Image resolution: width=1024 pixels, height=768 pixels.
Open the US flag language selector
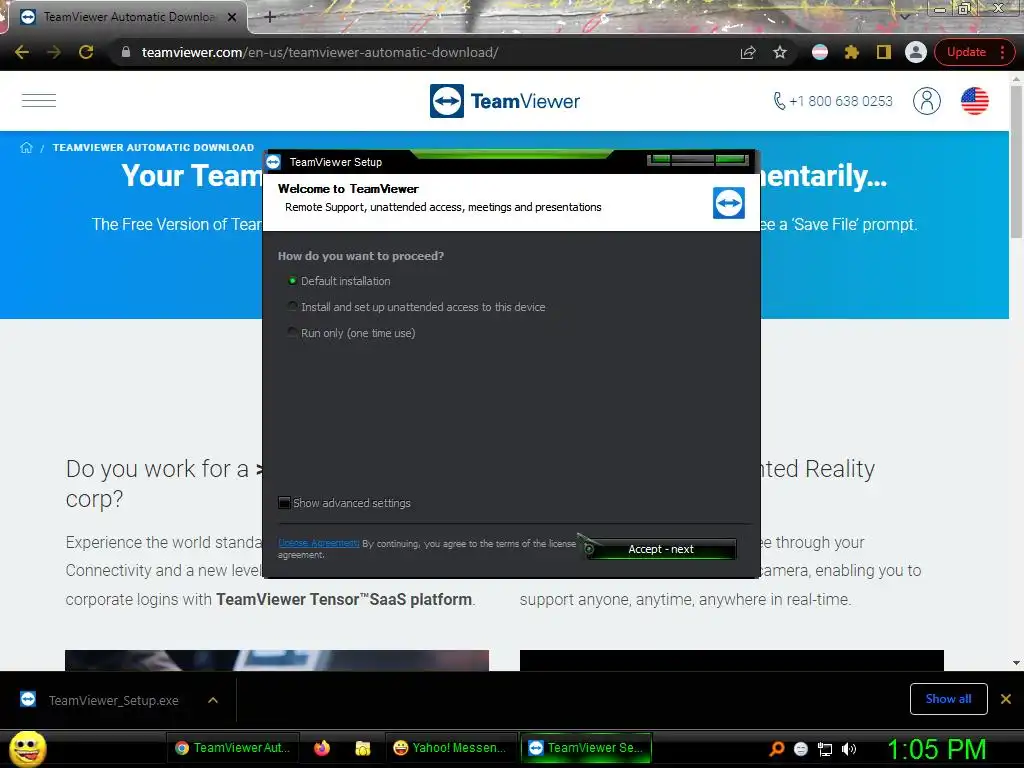click(x=974, y=101)
